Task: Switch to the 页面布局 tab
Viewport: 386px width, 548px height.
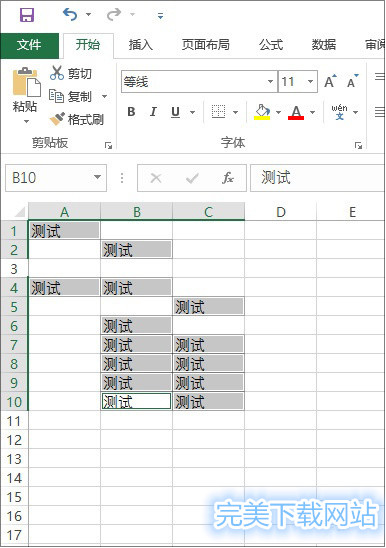Action: 206,45
